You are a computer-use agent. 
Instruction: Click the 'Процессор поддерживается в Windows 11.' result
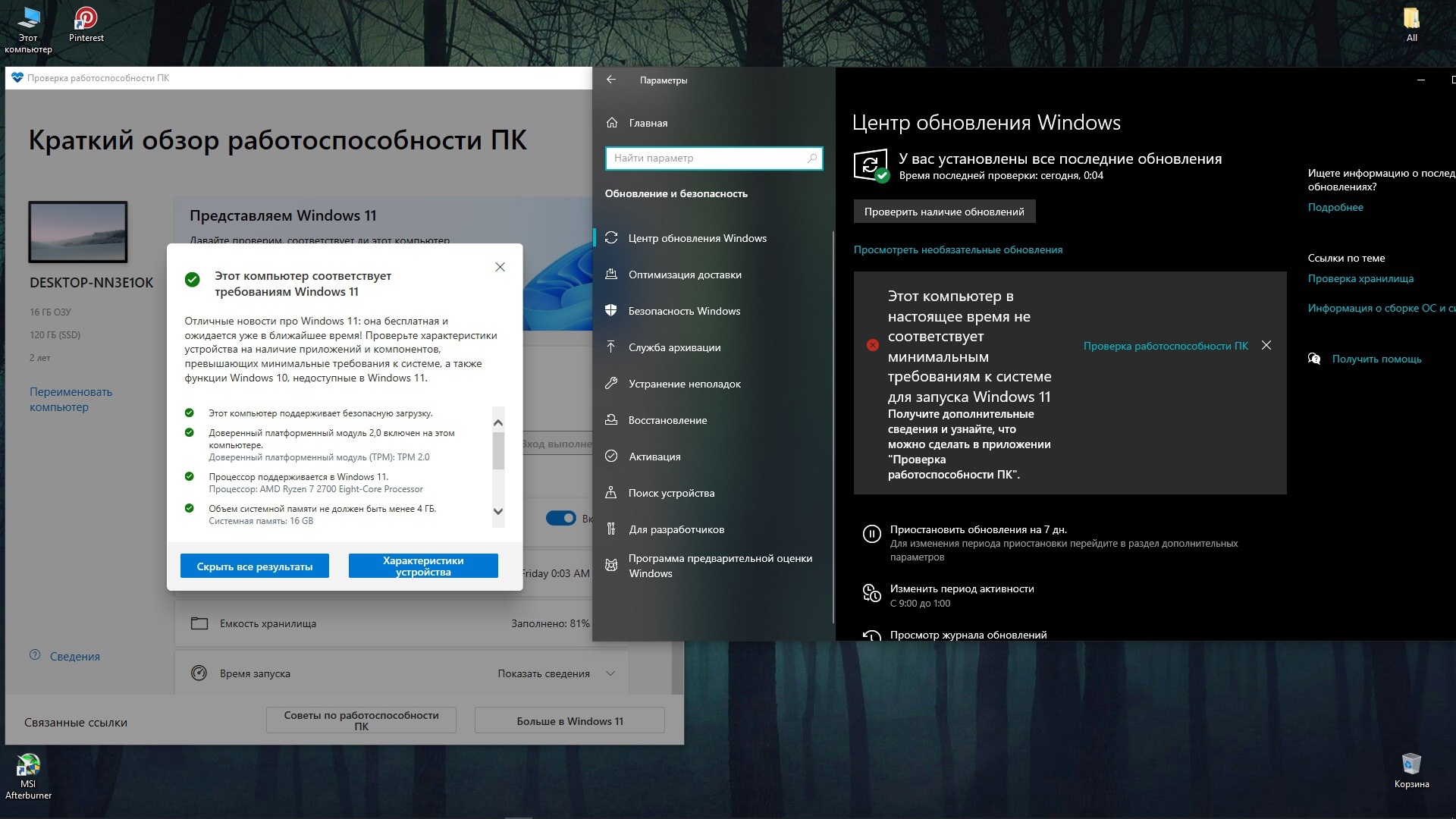click(x=298, y=477)
